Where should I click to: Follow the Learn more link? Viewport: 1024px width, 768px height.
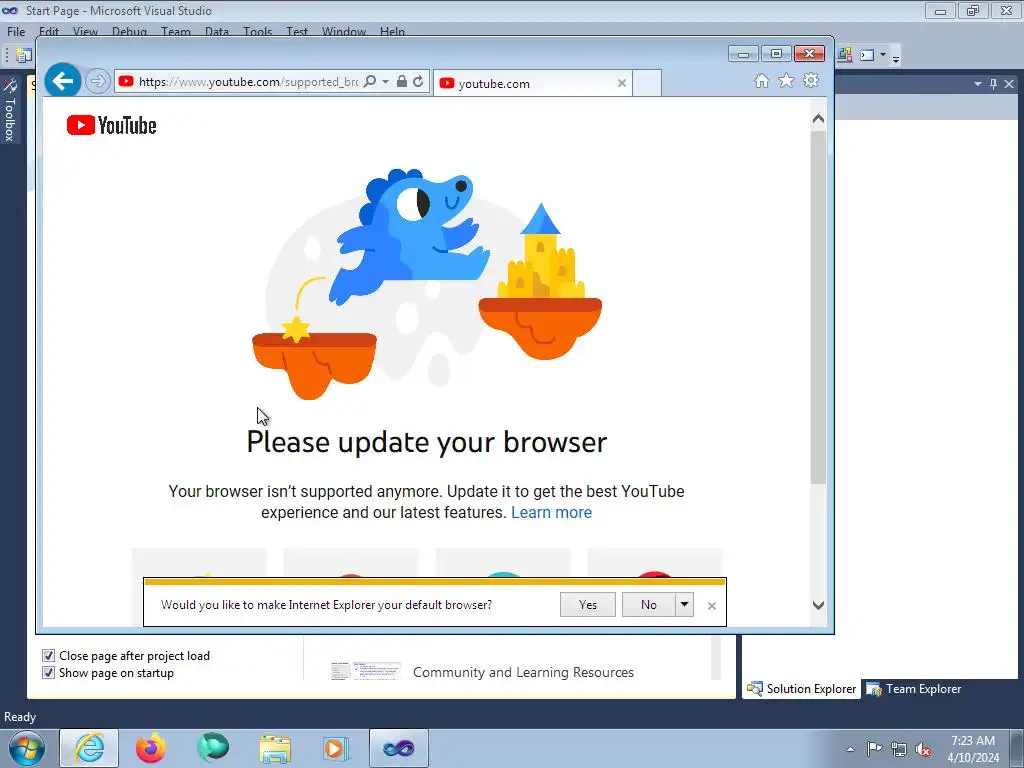click(551, 513)
